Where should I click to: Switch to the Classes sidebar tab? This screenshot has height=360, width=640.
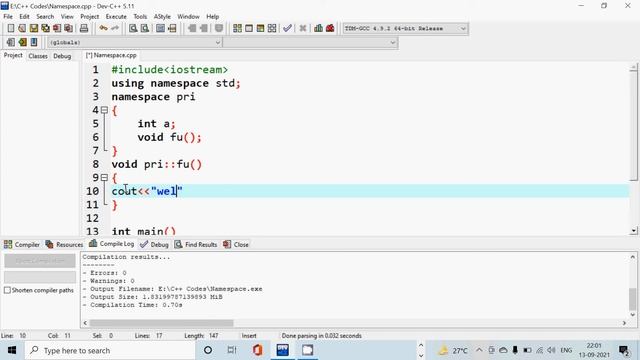point(38,56)
